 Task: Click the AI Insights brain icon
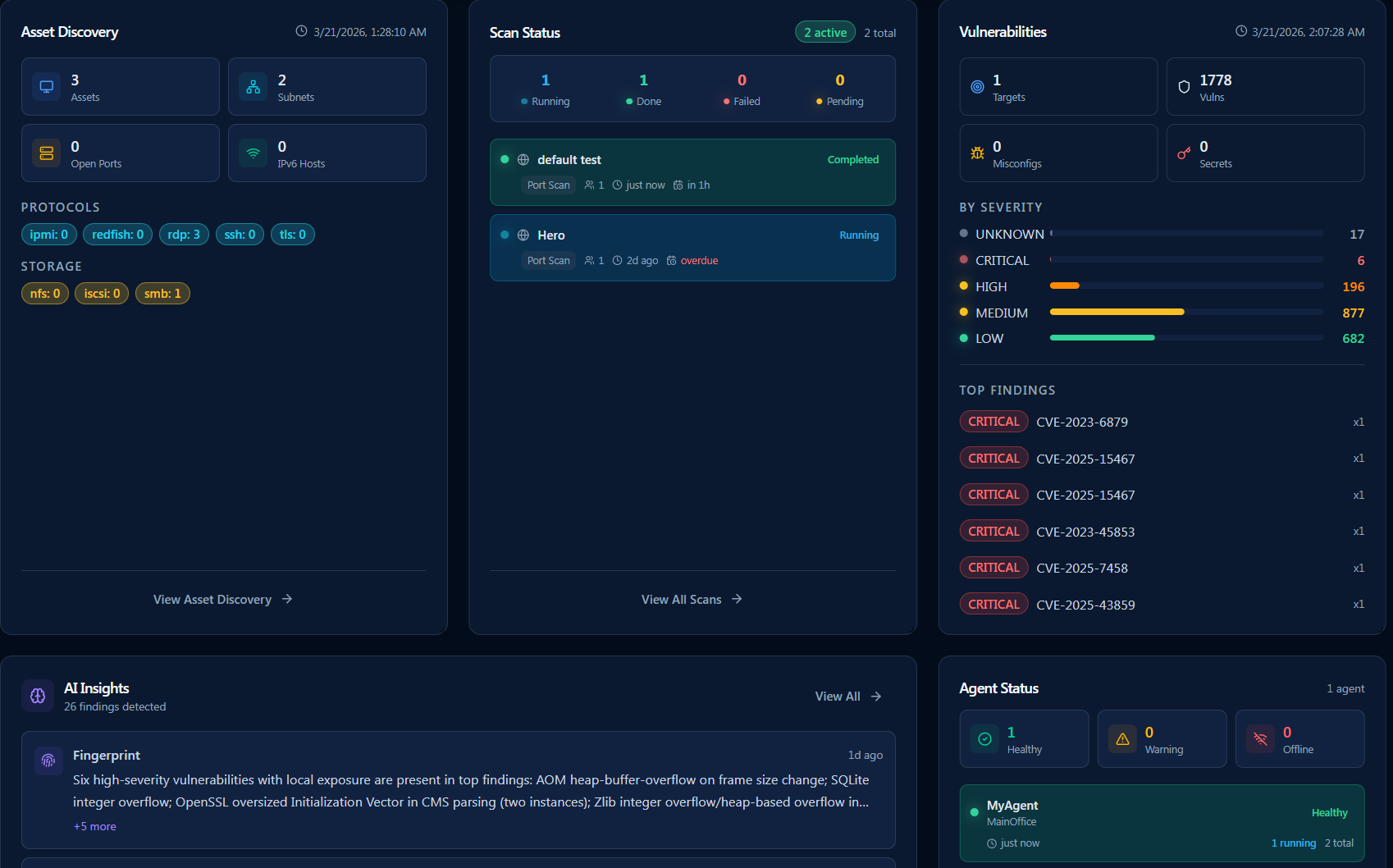pyautogui.click(x=38, y=696)
